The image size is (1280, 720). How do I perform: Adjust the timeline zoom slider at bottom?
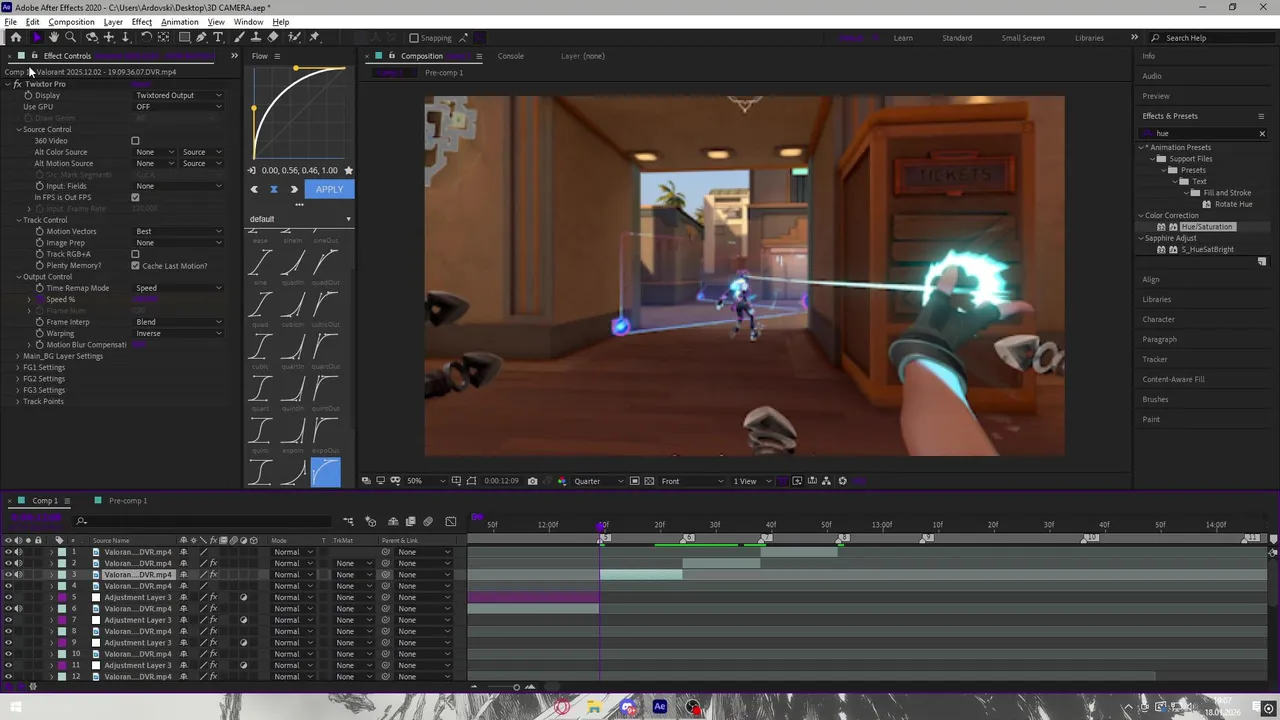[x=516, y=687]
